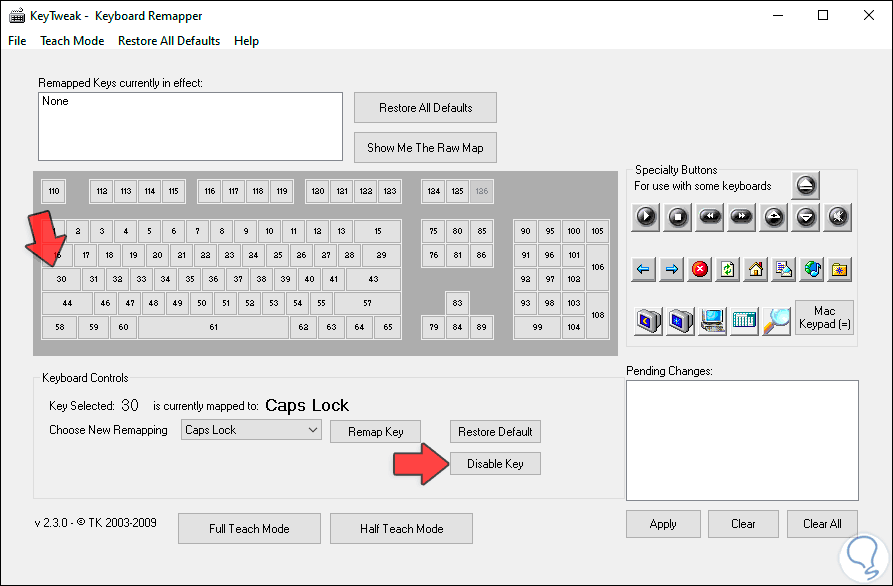Click the Apply button
The image size is (893, 586).
click(663, 524)
